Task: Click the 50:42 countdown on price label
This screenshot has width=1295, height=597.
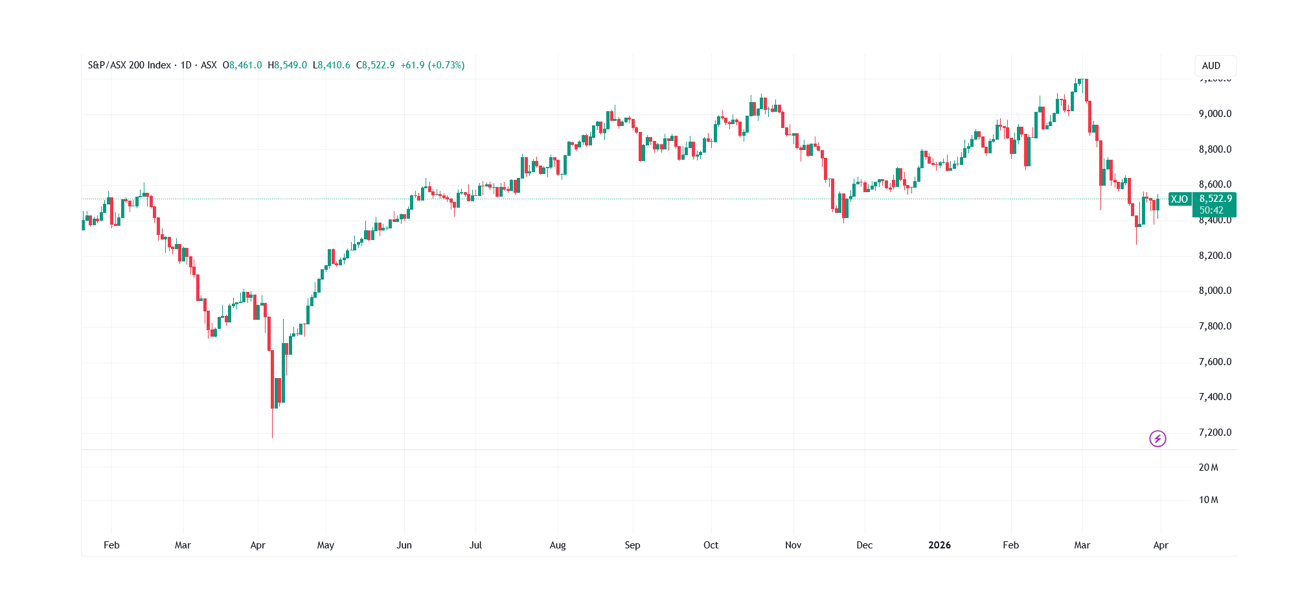Action: [1211, 210]
